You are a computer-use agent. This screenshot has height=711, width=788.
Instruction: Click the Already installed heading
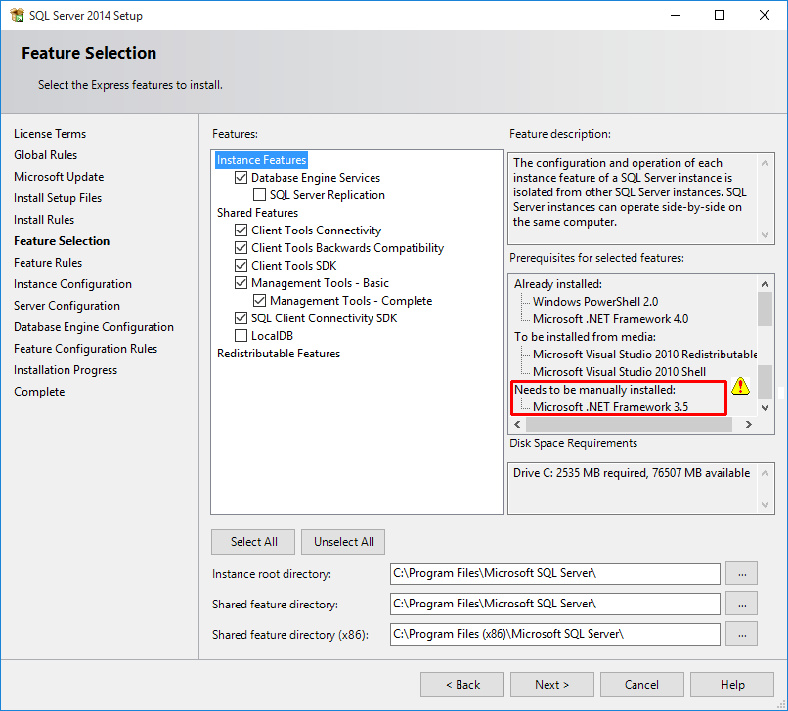pyautogui.click(x=558, y=284)
